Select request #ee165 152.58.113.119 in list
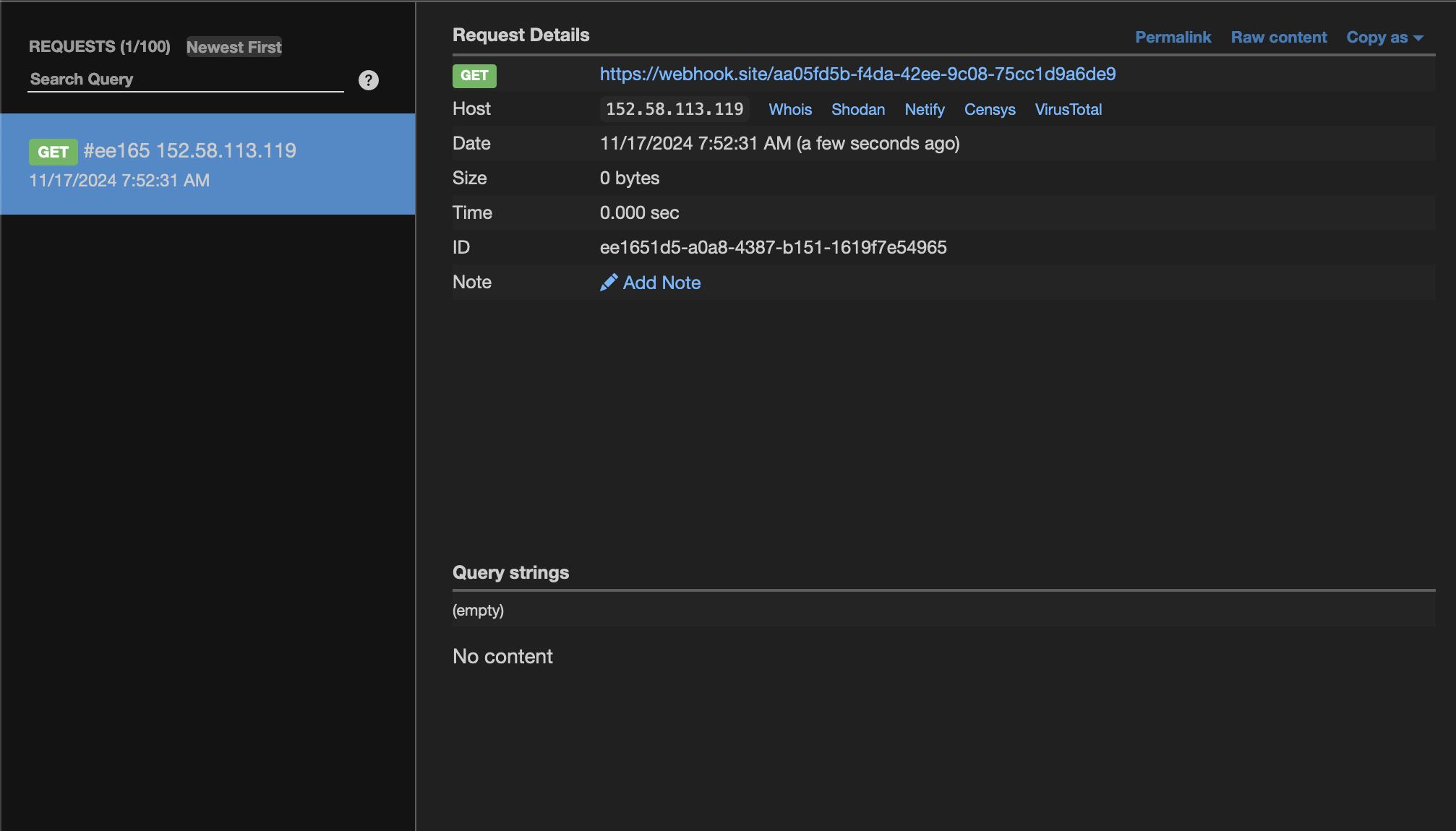Image resolution: width=1456 pixels, height=831 pixels. pyautogui.click(x=207, y=164)
